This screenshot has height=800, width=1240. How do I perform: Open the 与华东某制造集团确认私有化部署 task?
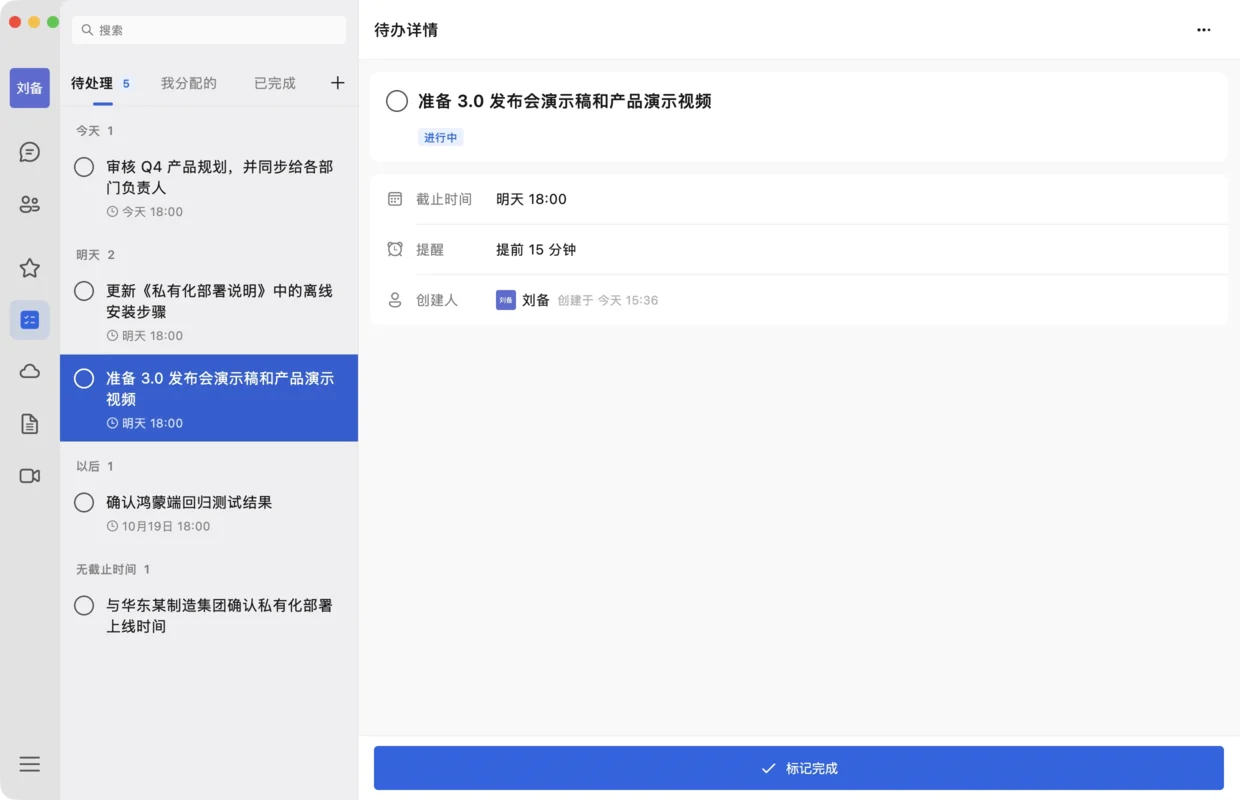click(x=209, y=616)
